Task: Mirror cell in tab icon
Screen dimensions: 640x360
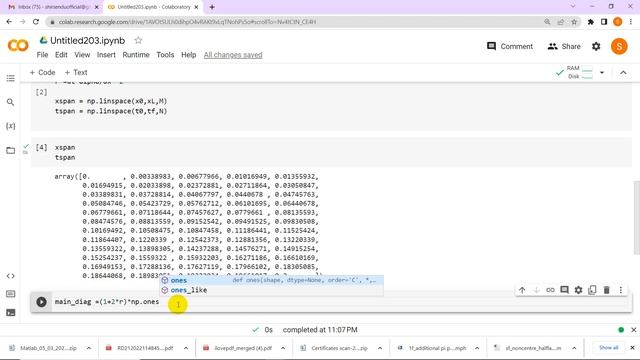Action: point(592,290)
